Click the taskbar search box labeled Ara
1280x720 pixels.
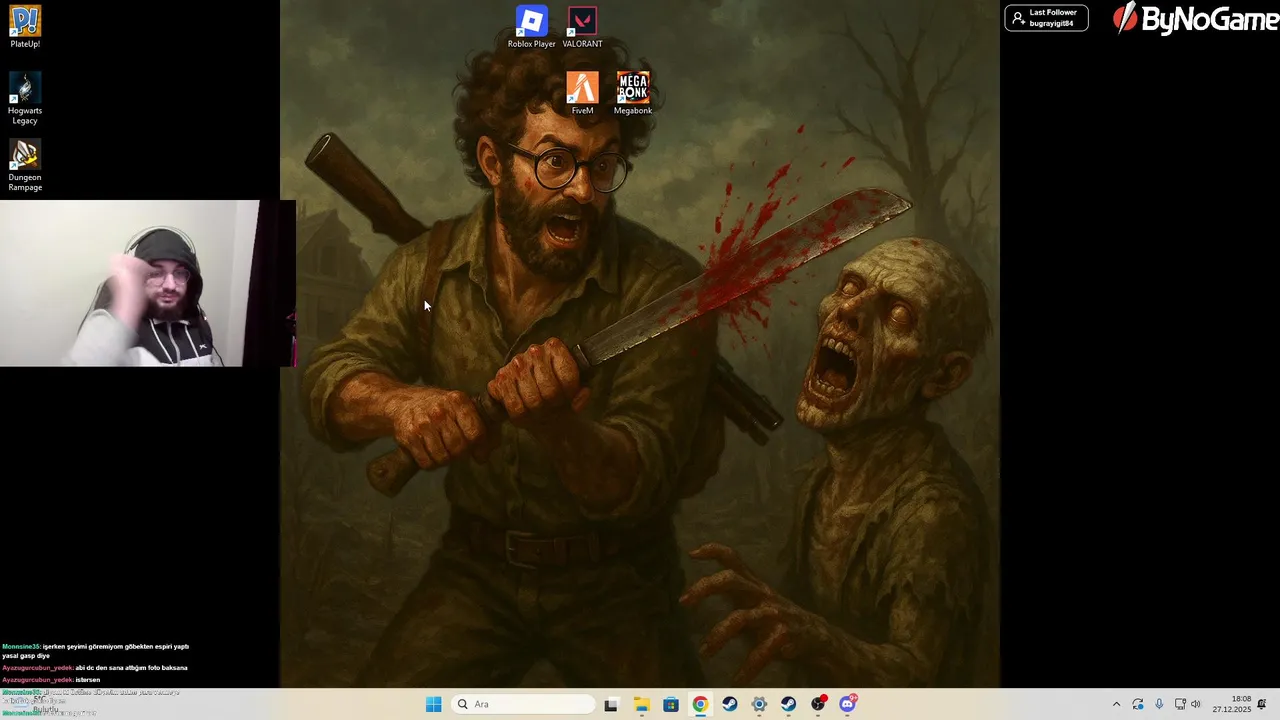[522, 704]
